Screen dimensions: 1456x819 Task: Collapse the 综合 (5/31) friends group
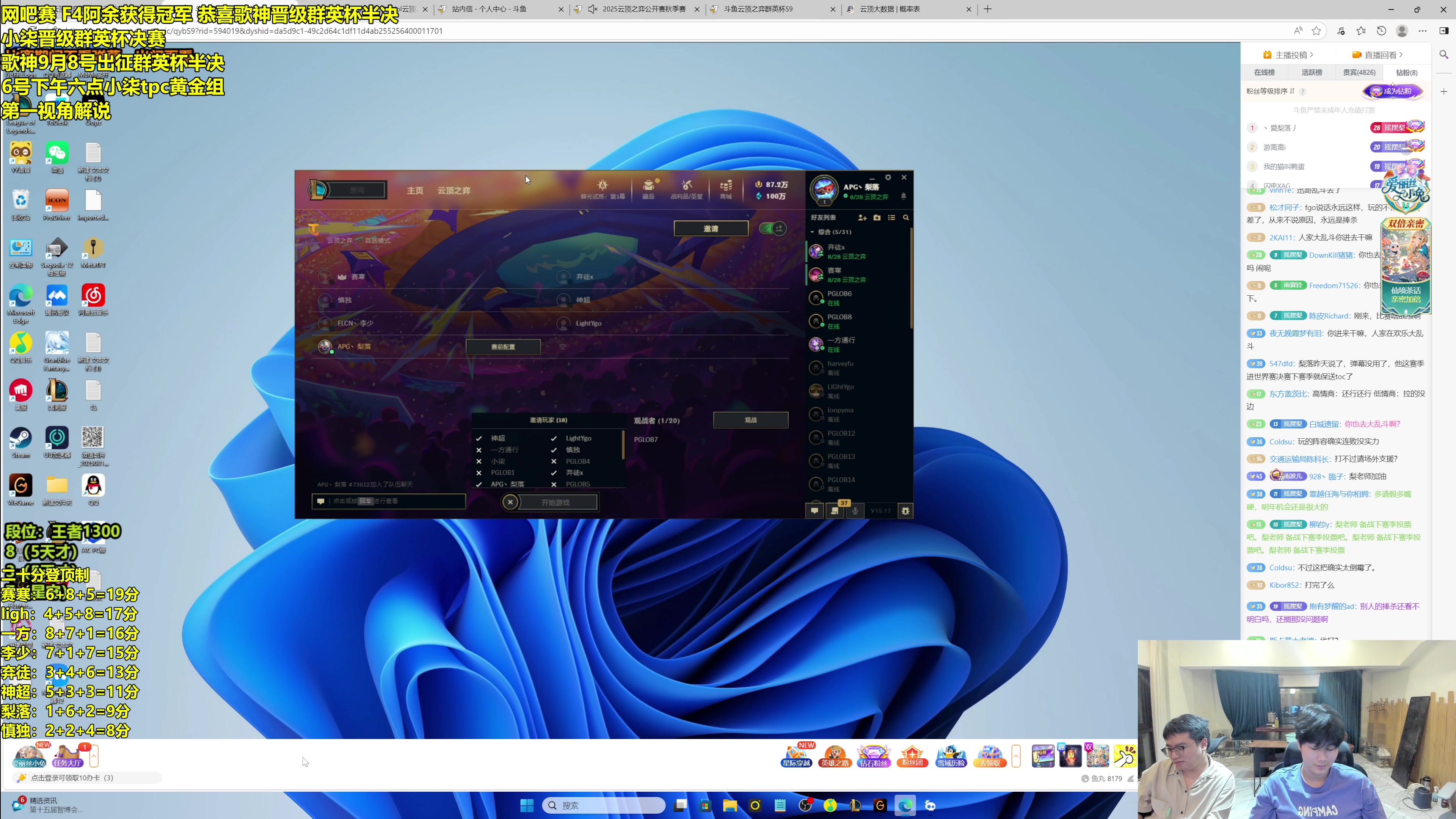coord(812,232)
